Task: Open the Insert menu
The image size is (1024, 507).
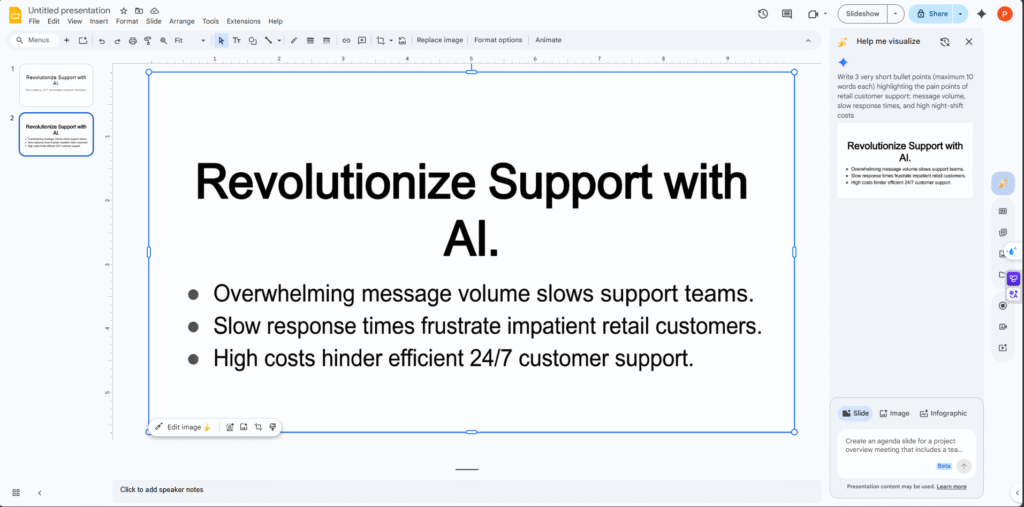Action: (x=99, y=21)
